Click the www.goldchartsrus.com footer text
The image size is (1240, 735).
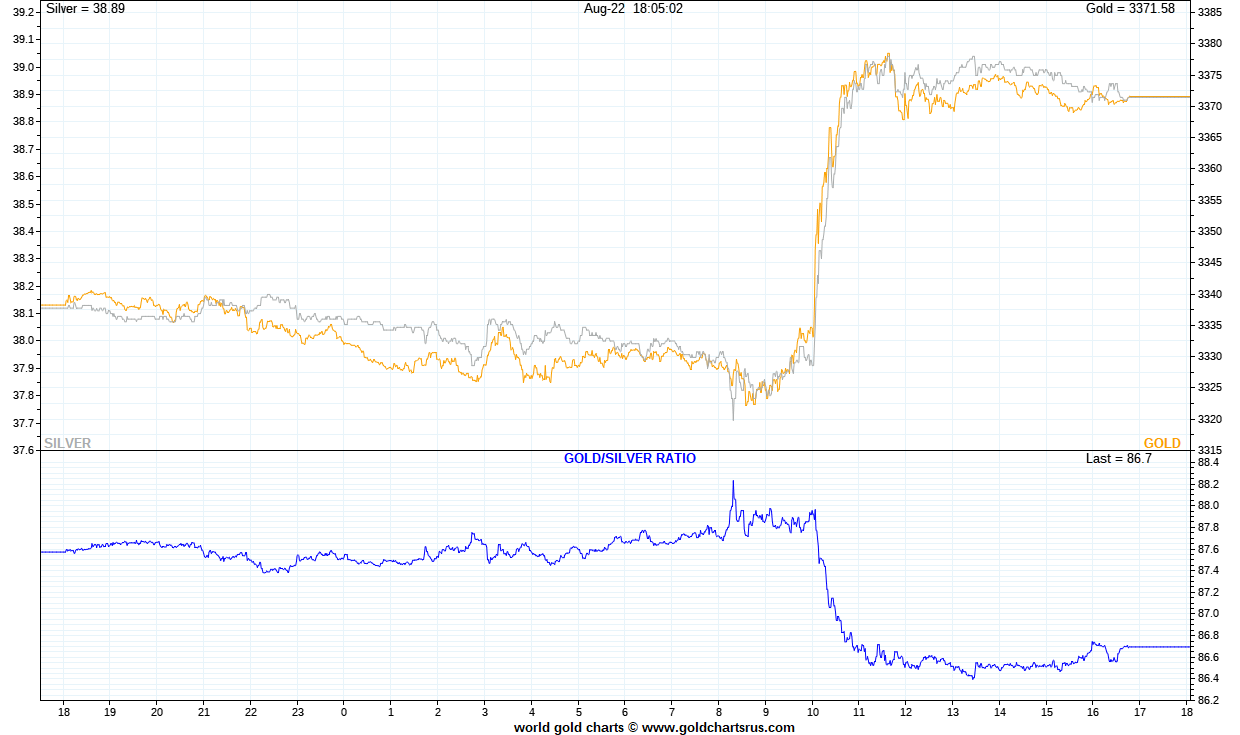click(x=718, y=727)
